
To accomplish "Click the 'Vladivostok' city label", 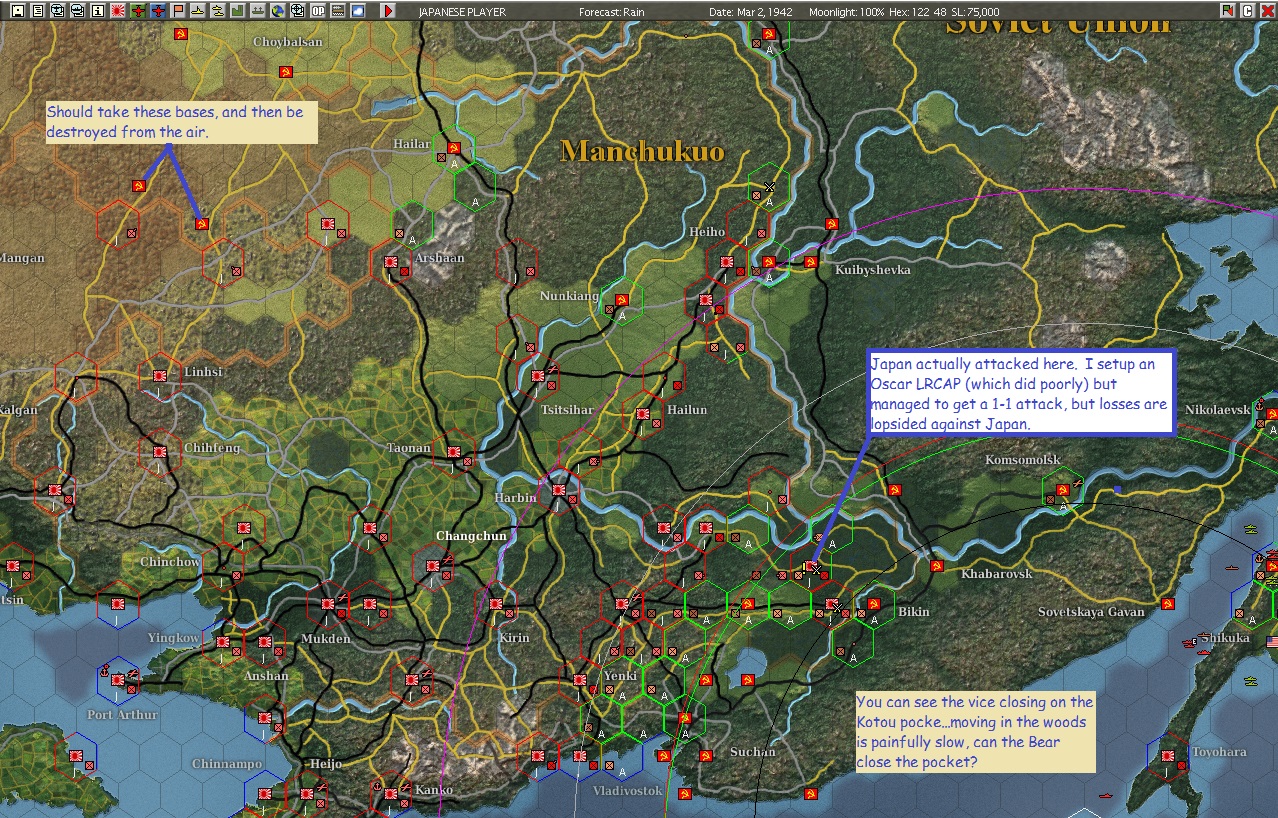I will point(628,790).
